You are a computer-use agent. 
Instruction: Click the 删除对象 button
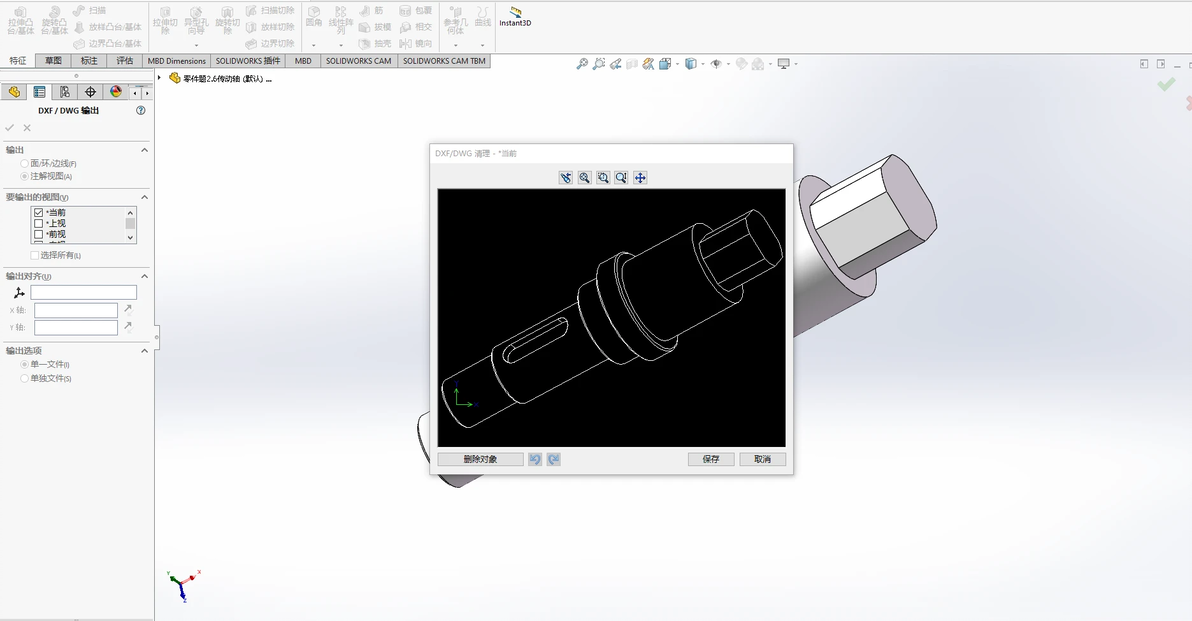480,459
